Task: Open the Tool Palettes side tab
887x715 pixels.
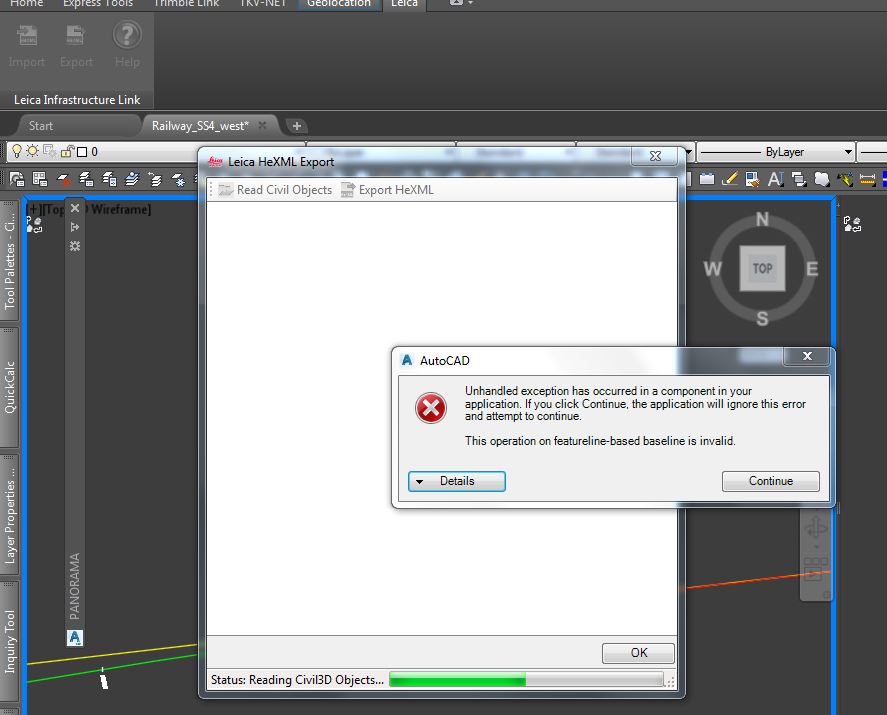Action: click(10, 261)
